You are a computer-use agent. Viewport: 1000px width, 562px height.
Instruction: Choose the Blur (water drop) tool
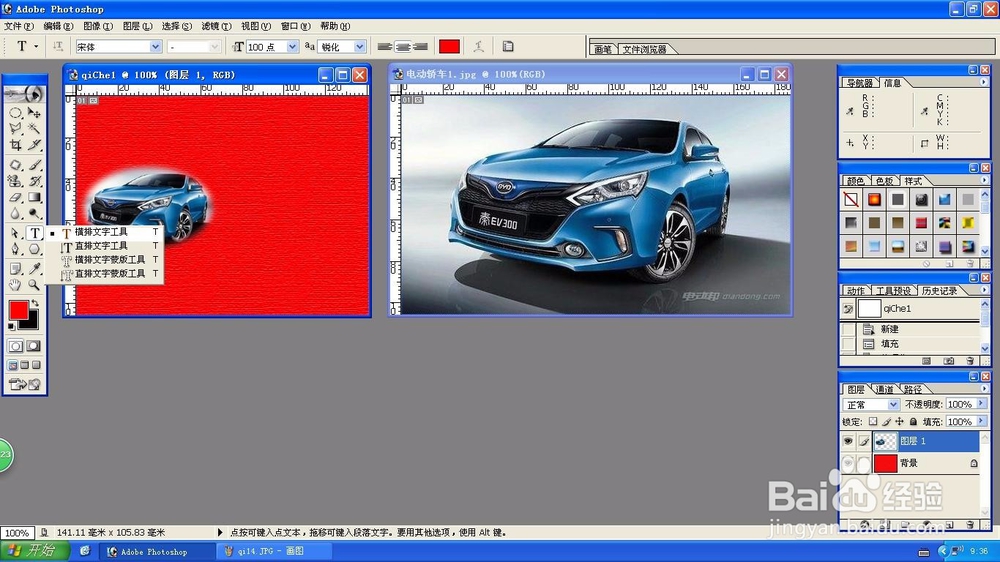pyautogui.click(x=15, y=214)
